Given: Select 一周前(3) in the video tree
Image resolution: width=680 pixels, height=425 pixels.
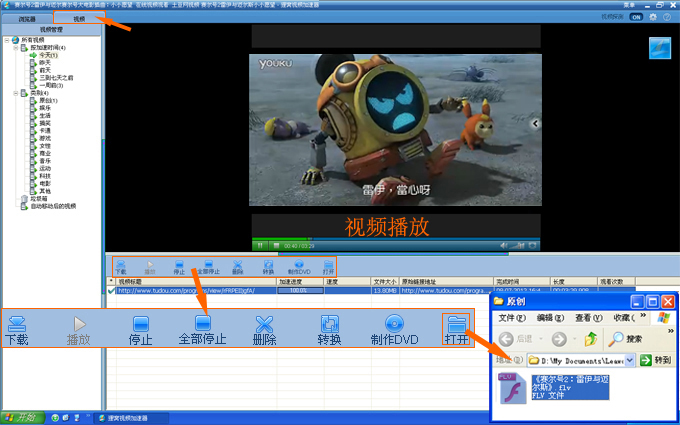Looking at the screenshot, I should tap(51, 85).
